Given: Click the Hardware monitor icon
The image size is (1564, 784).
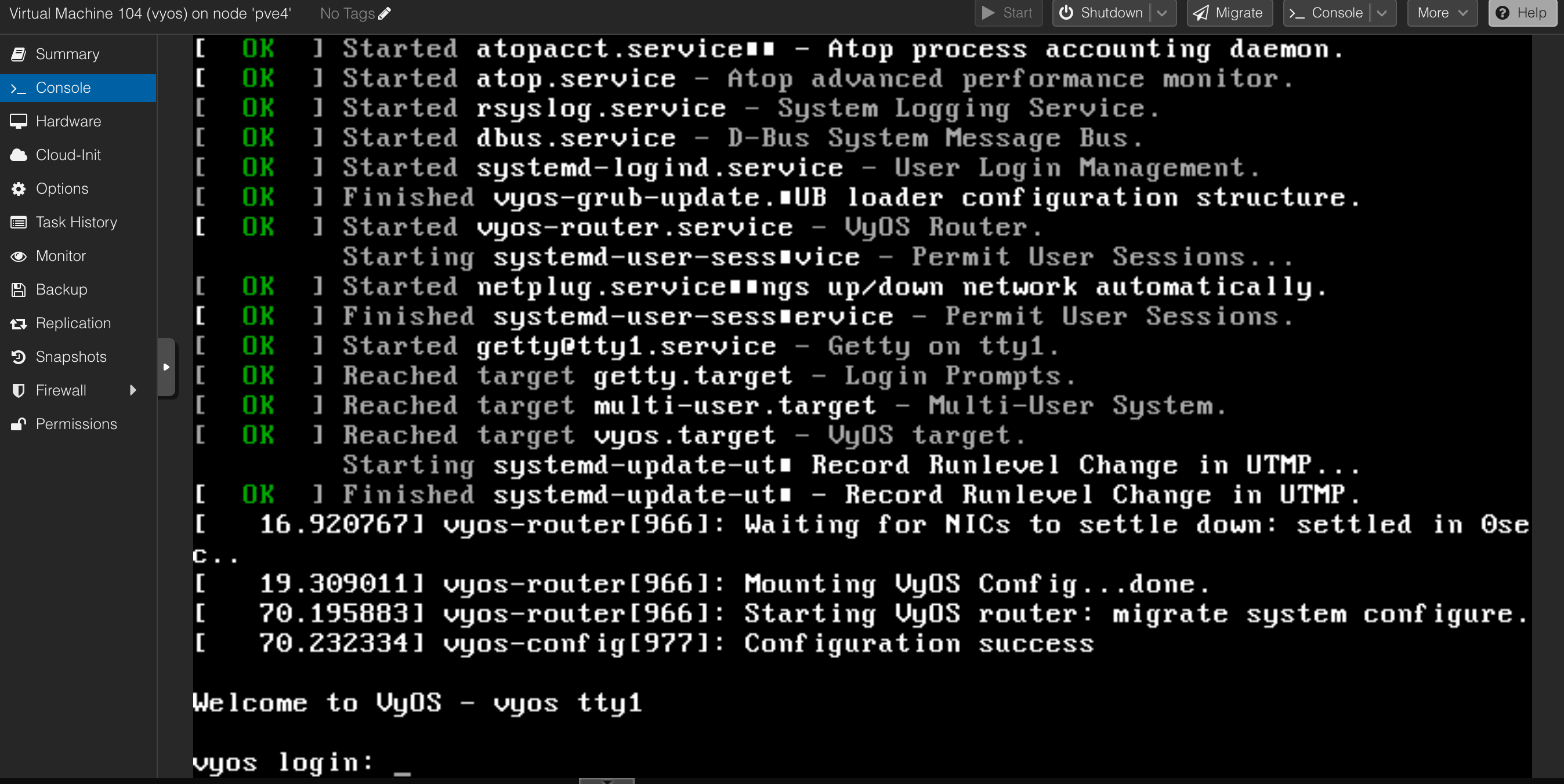Looking at the screenshot, I should point(19,121).
